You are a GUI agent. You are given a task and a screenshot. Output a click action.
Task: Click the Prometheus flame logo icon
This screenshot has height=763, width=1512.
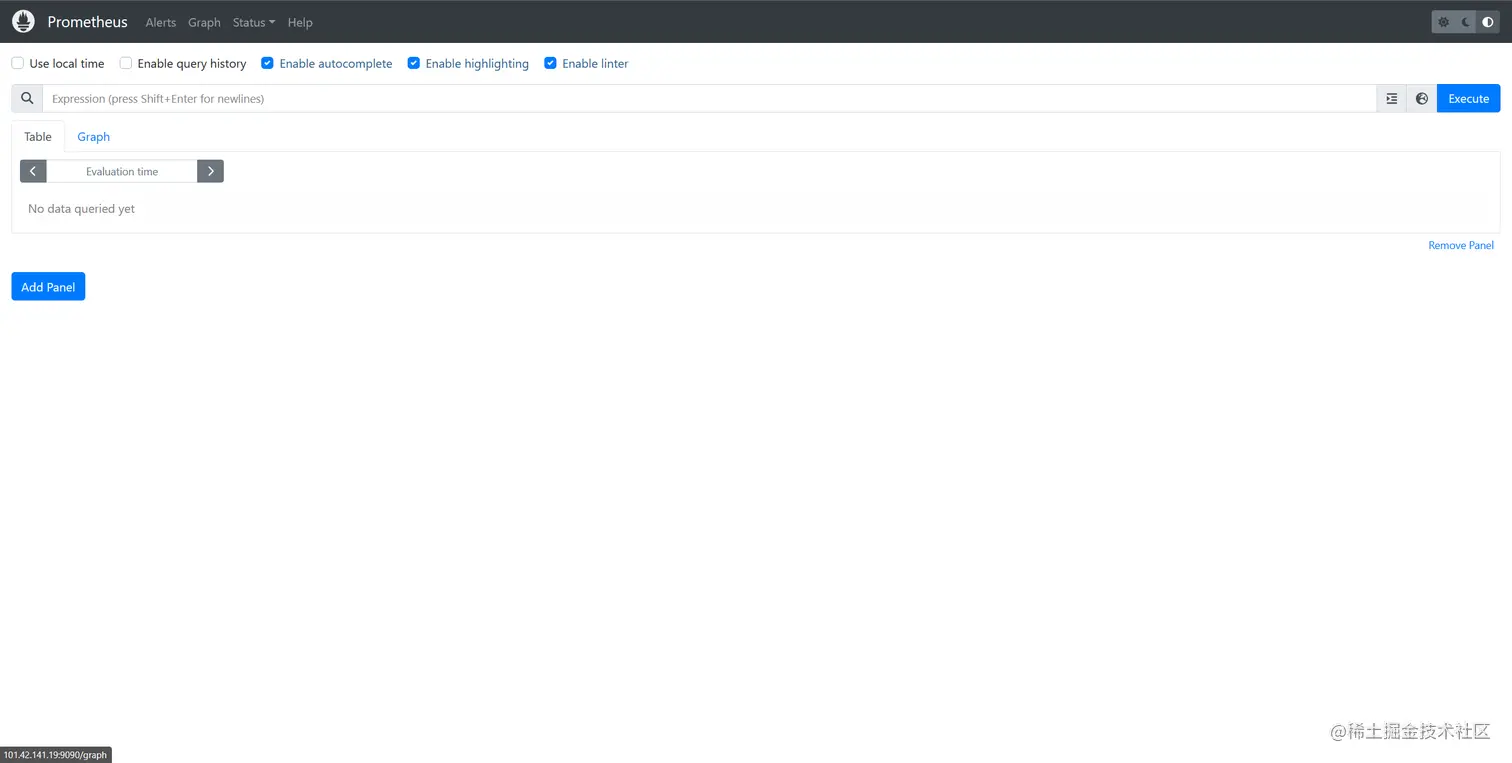tap(23, 21)
